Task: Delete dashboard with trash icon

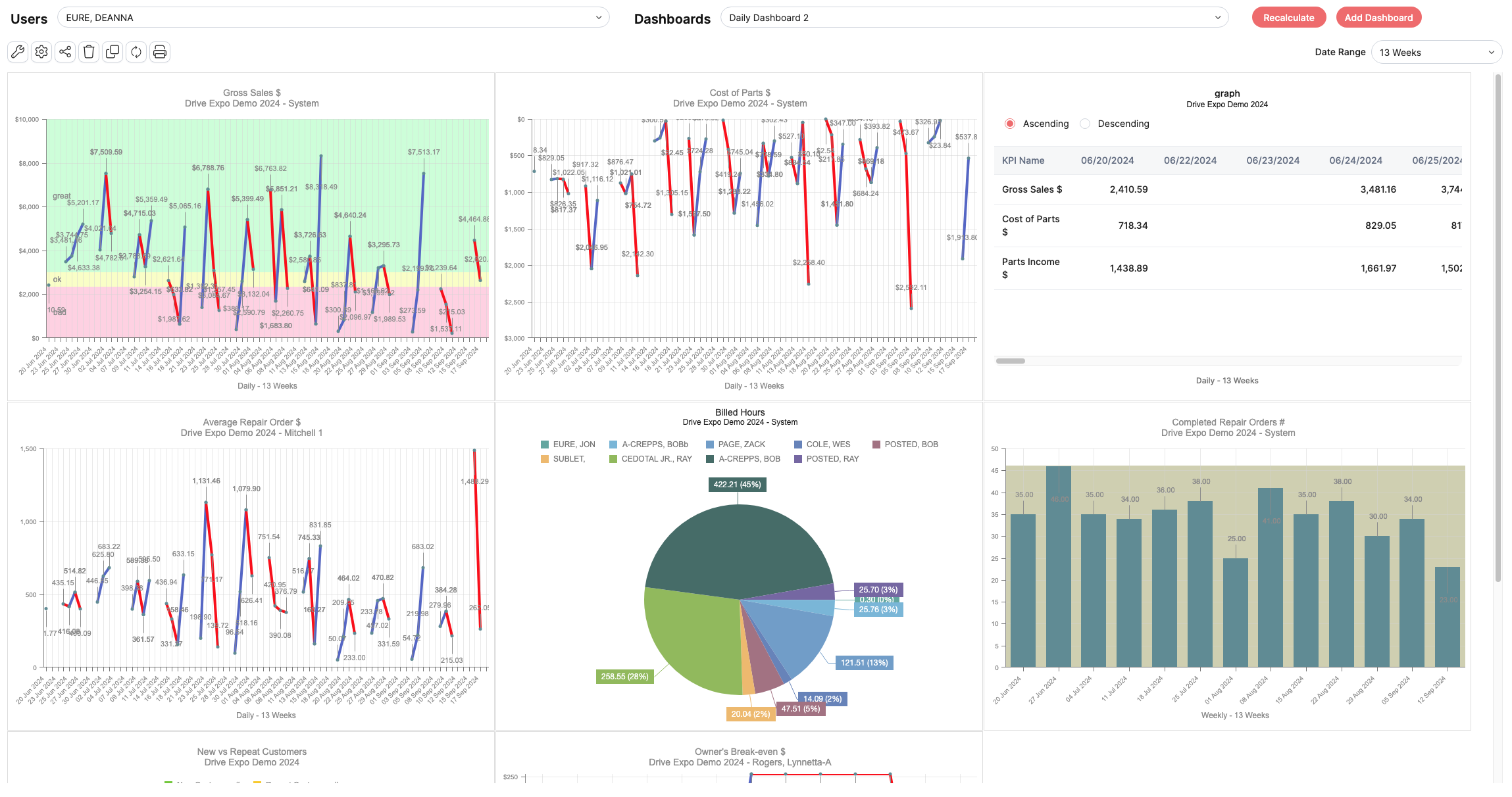Action: [89, 52]
